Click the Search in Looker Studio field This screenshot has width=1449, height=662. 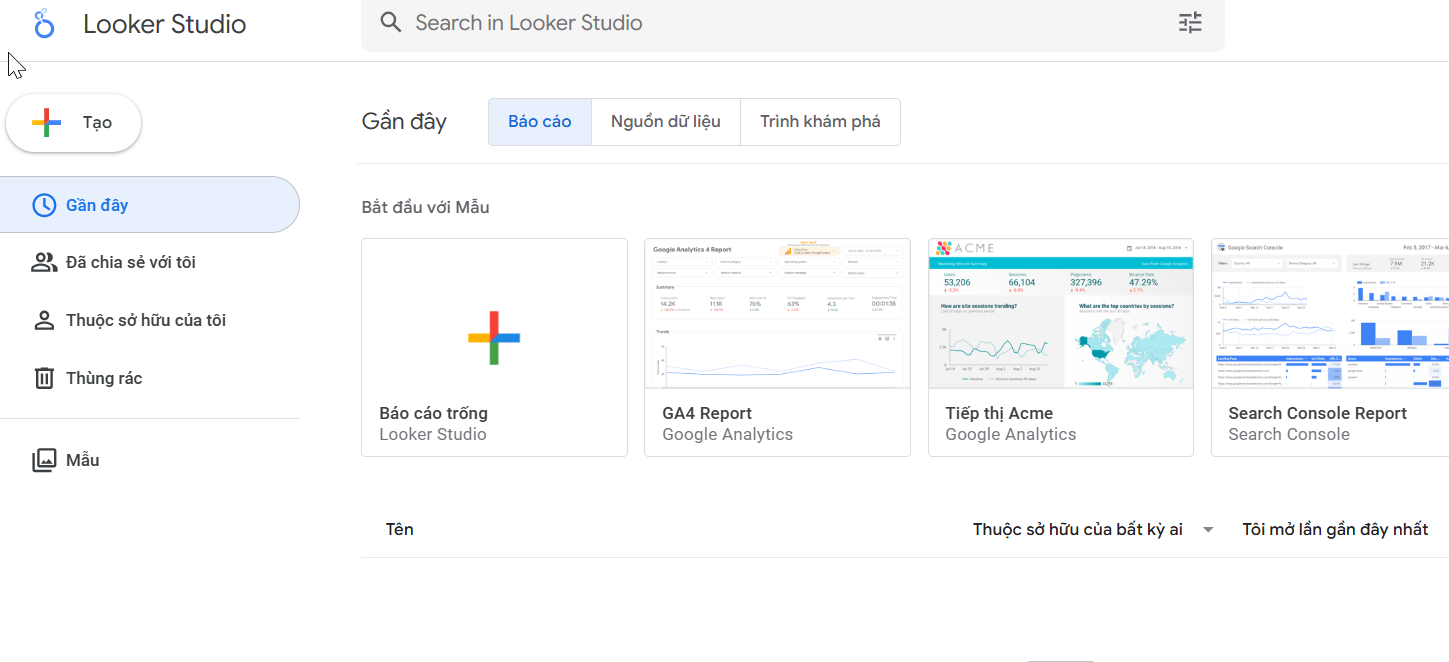[x=780, y=22]
